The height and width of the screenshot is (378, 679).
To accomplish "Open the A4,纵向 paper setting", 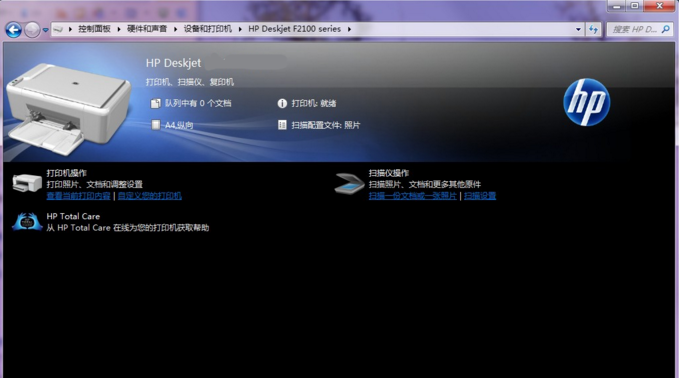I will (x=179, y=125).
